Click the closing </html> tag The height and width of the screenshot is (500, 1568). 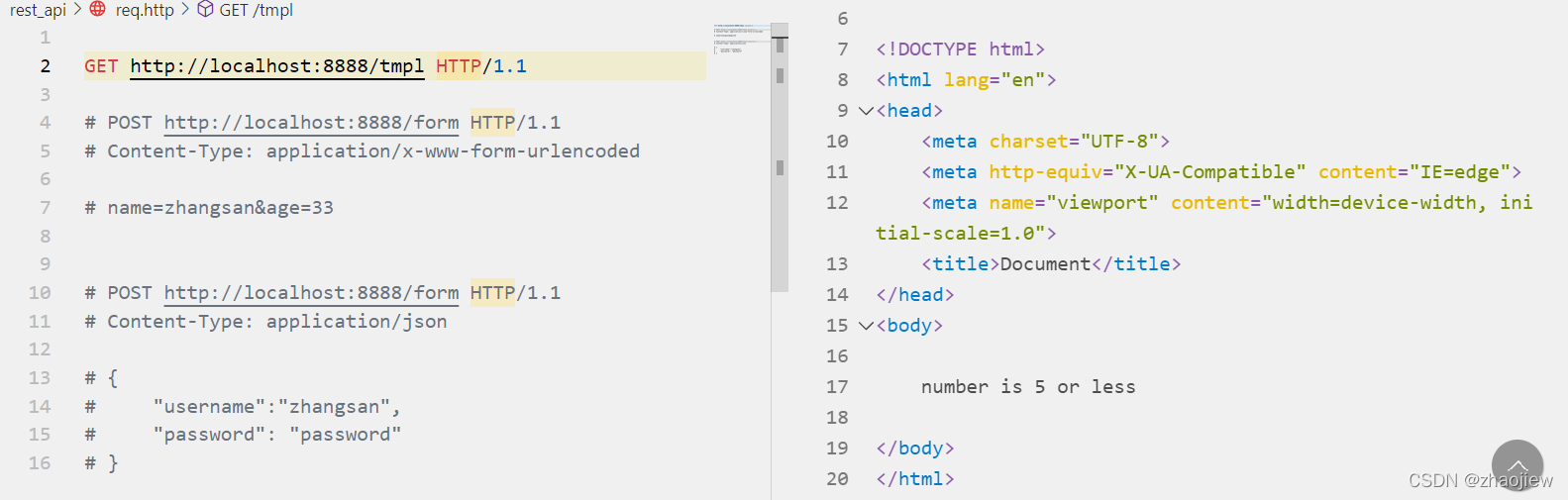915,479
